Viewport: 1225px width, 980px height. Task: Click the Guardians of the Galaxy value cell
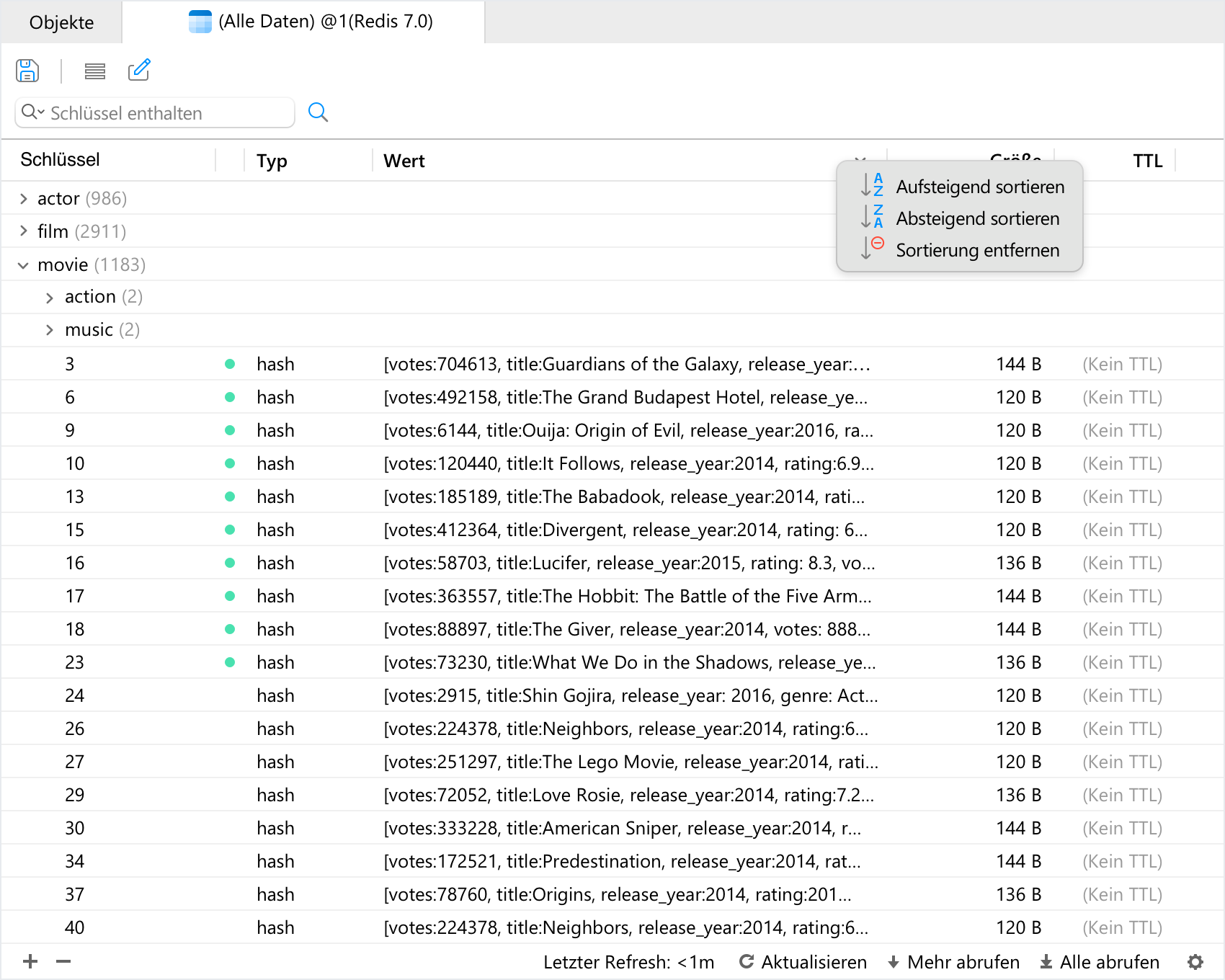click(x=627, y=364)
